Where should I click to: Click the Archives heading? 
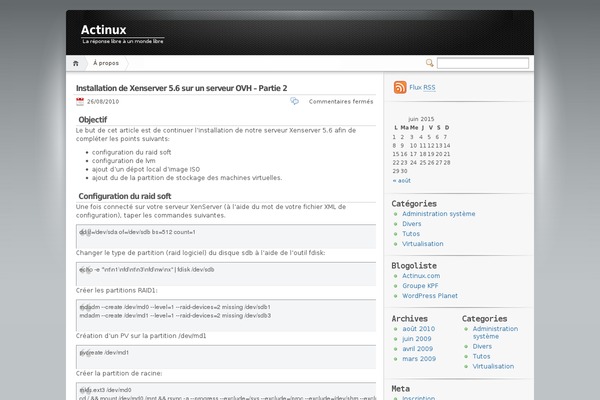click(x=409, y=318)
